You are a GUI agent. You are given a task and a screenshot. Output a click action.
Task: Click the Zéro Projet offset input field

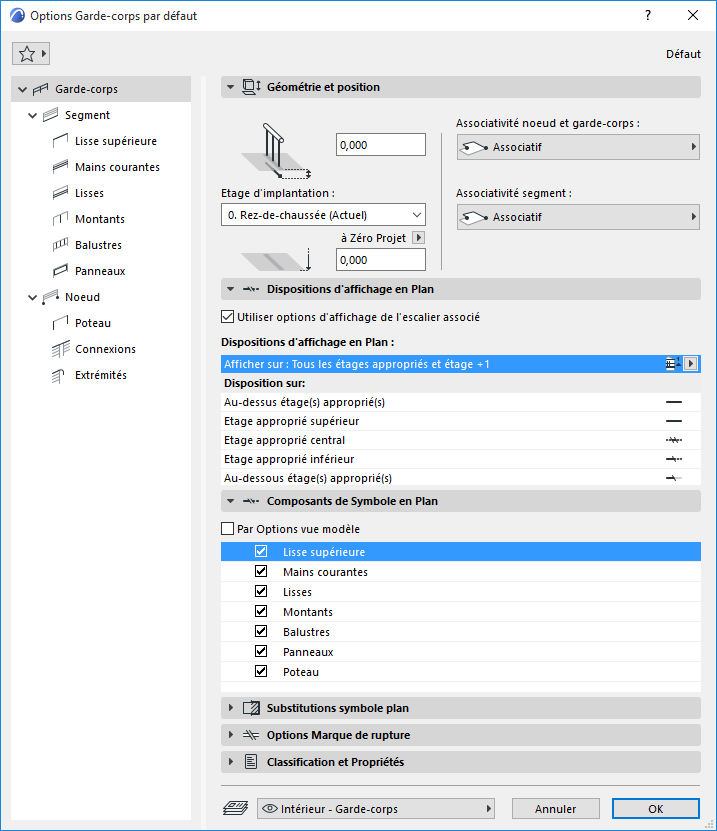tap(380, 260)
